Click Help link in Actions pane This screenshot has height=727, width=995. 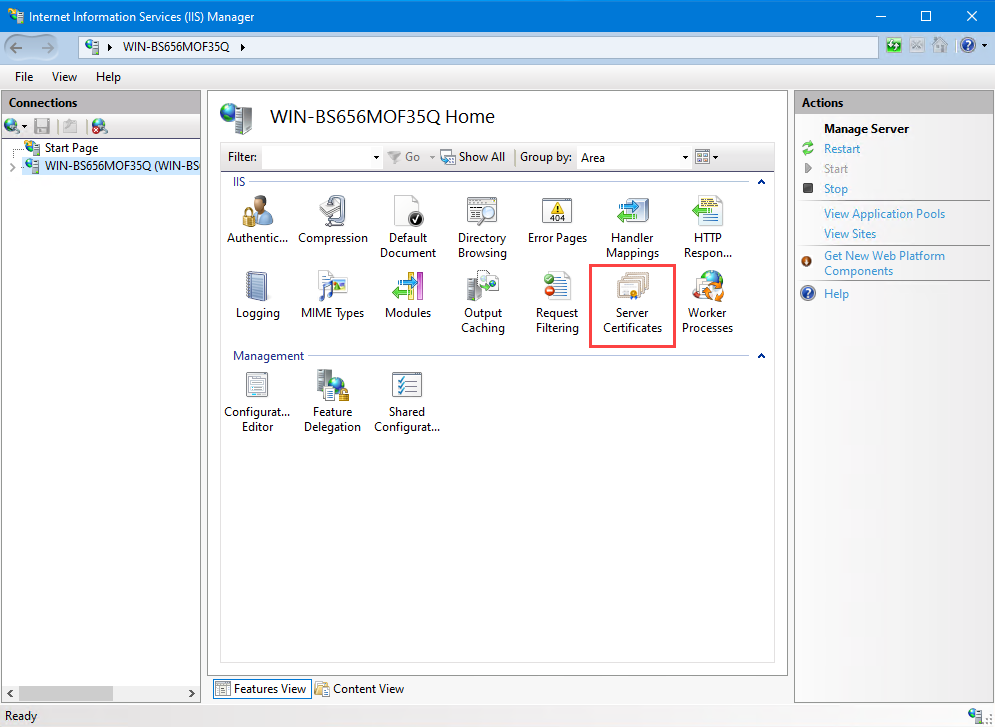(x=836, y=294)
